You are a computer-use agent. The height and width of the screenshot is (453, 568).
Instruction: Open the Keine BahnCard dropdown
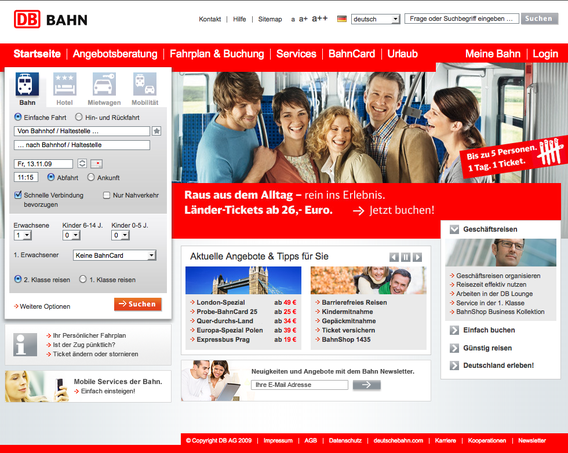pyautogui.click(x=114, y=255)
